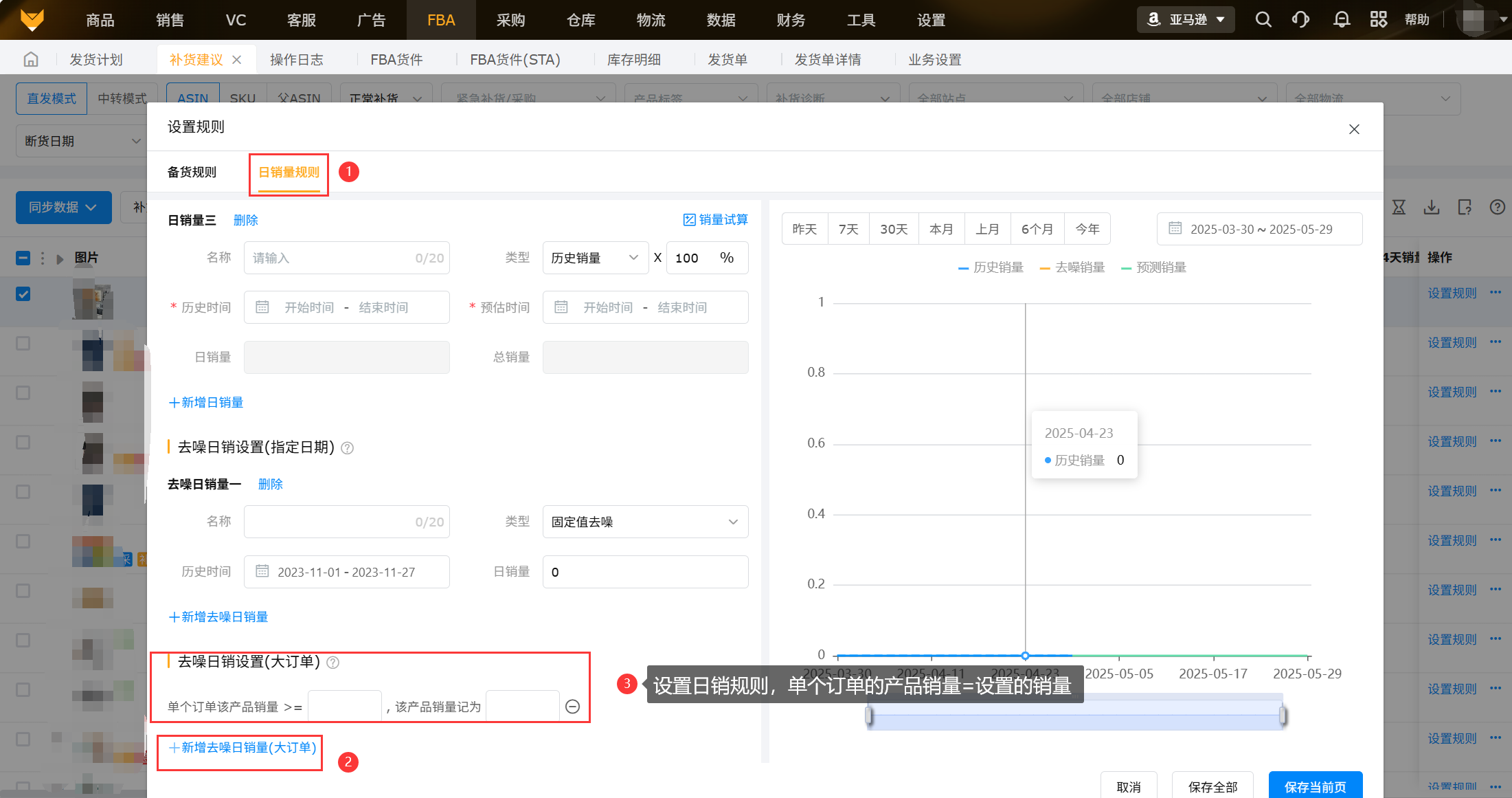The width and height of the screenshot is (1512, 798).
Task: Click 新增去噪日销量(大订单) link
Action: pyautogui.click(x=242, y=748)
